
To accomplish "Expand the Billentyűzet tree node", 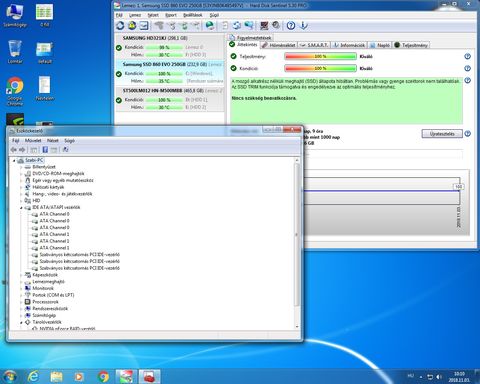I will pos(21,167).
